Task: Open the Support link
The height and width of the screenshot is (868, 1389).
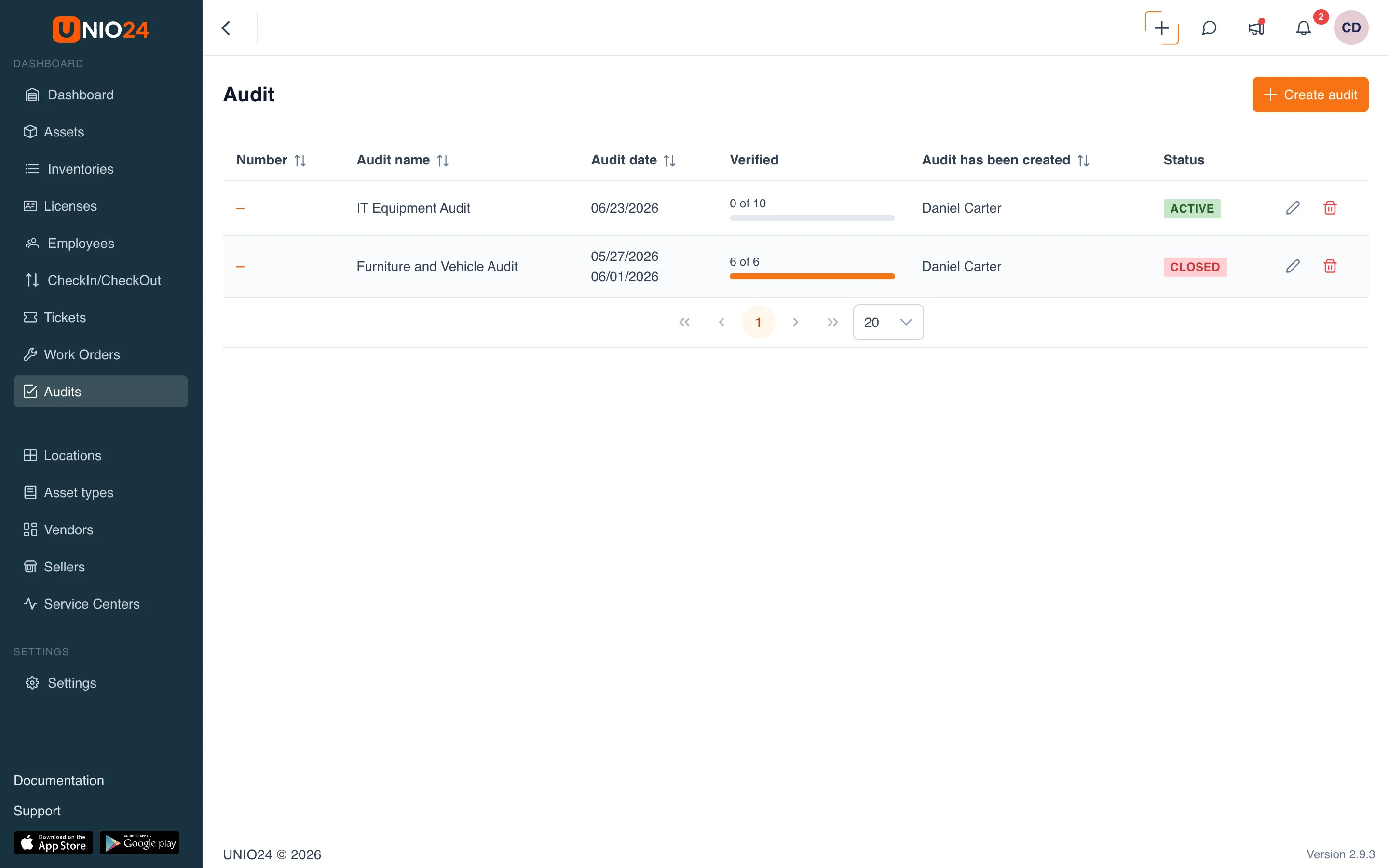Action: click(x=37, y=811)
